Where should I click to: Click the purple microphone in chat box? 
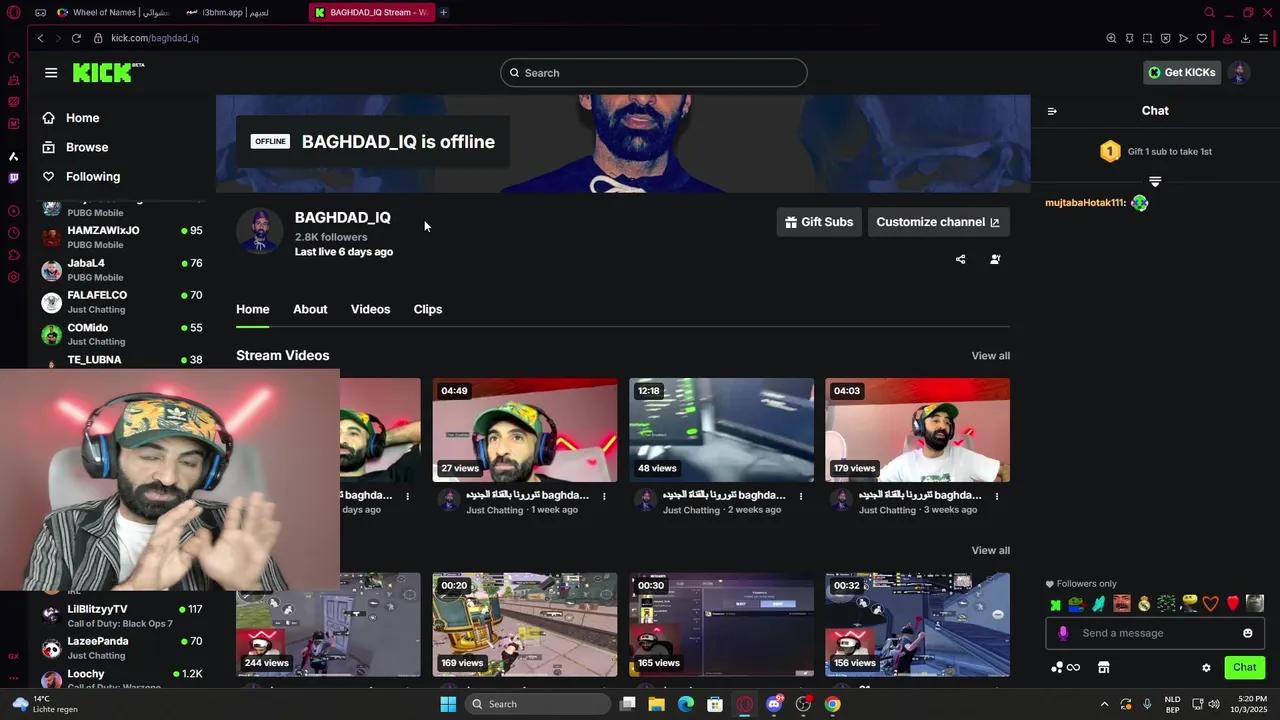[x=1063, y=633]
